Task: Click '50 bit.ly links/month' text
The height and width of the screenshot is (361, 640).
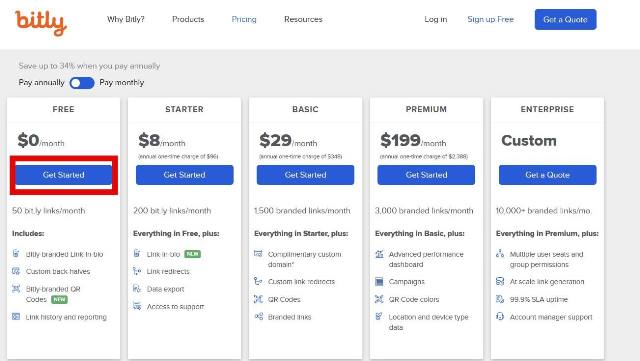Action: pos(49,211)
